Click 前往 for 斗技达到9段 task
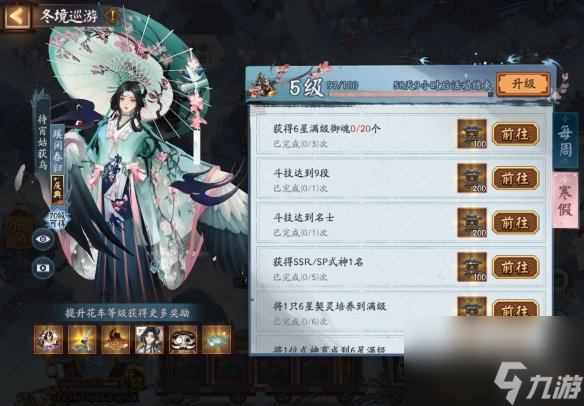Image resolution: width=584 pixels, height=406 pixels. point(515,178)
